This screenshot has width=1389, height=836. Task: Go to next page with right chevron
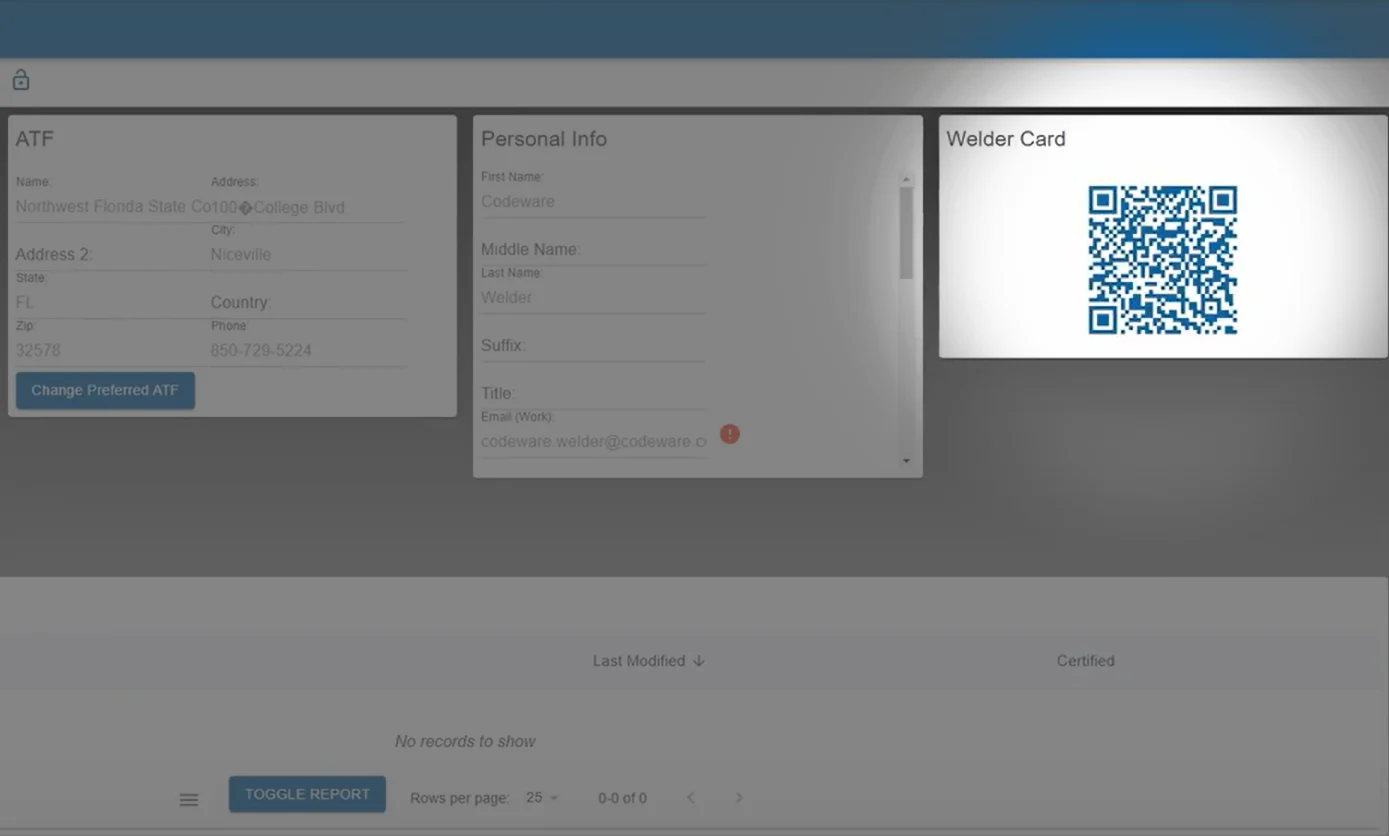click(739, 797)
